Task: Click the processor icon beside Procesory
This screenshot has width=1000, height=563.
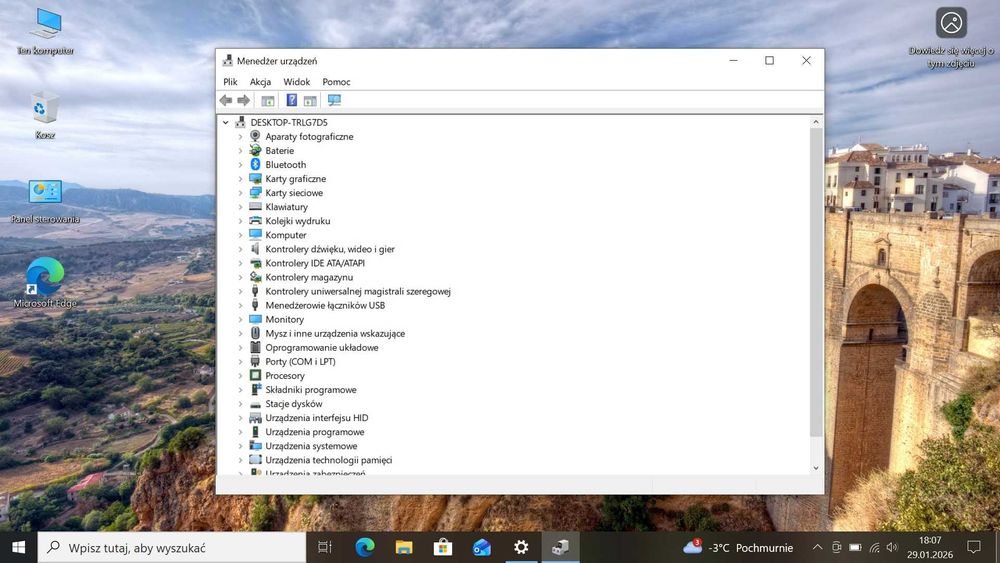Action: (x=255, y=376)
